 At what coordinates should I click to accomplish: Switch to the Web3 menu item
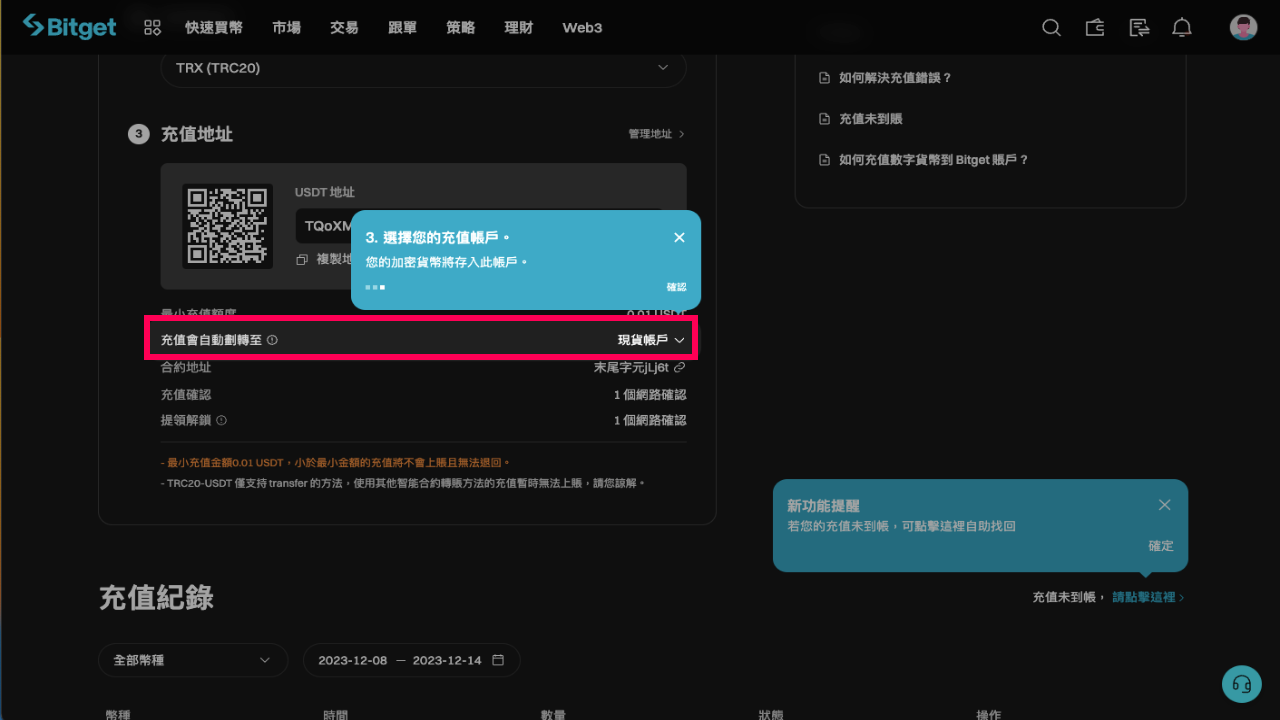point(581,28)
